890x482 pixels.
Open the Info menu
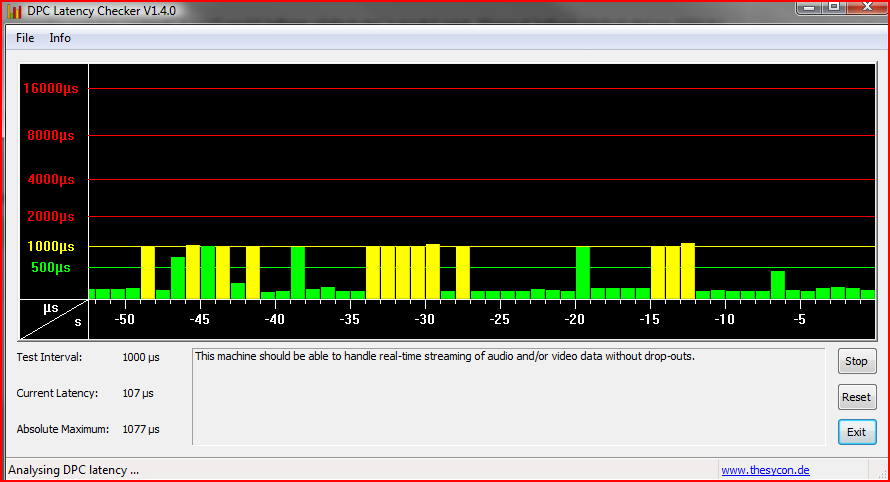click(60, 38)
